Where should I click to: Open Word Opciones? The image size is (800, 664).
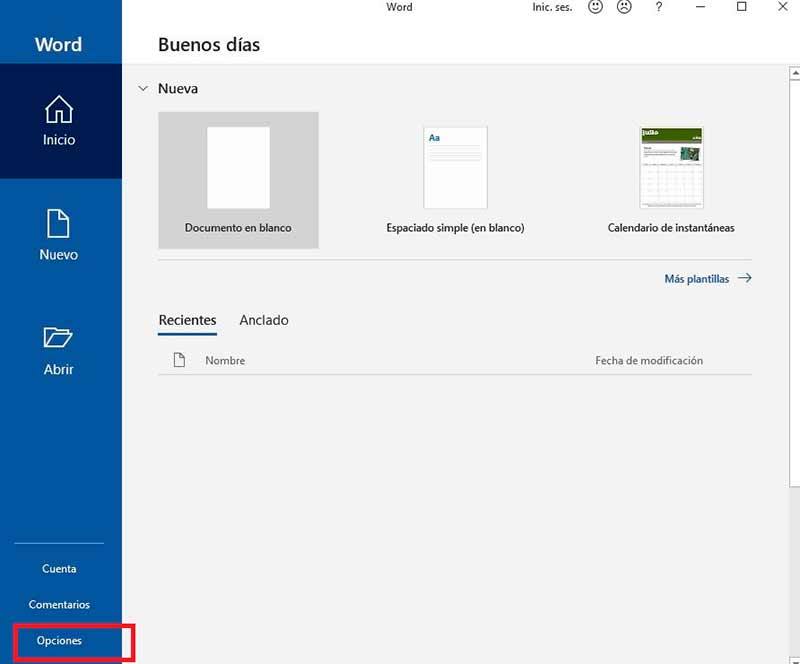[x=59, y=641]
